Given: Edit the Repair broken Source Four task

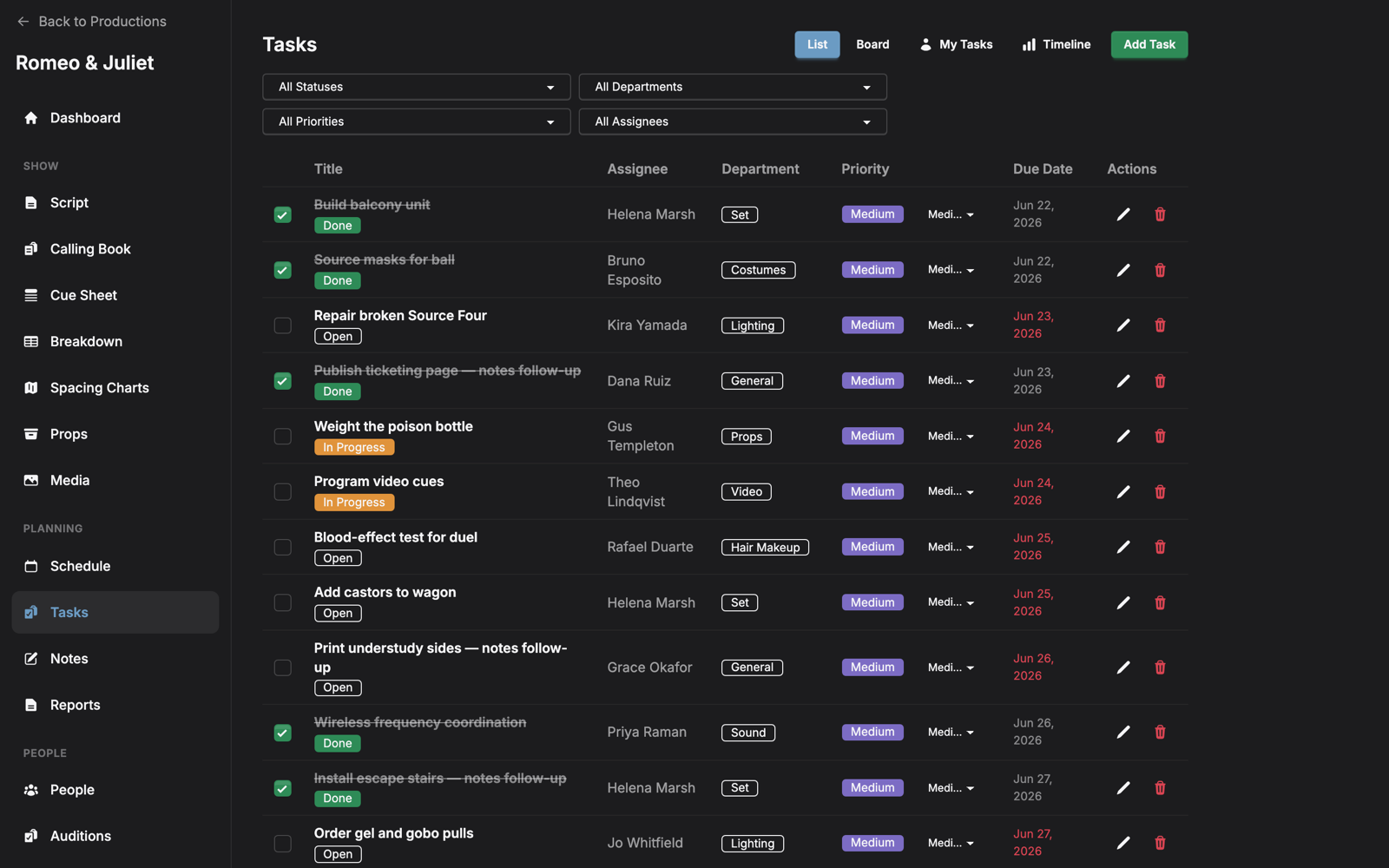Looking at the screenshot, I should point(1123,325).
